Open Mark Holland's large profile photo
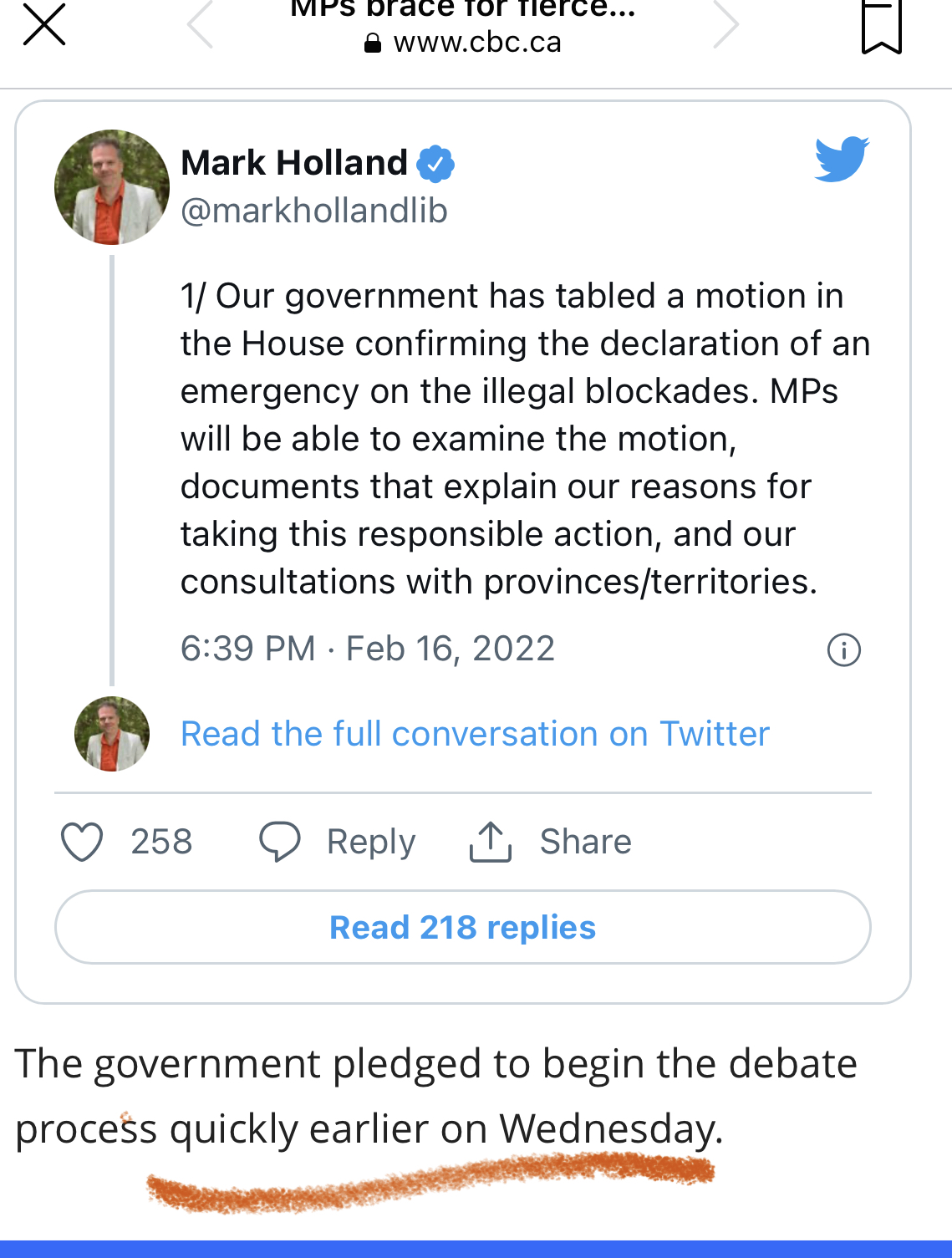 (112, 187)
